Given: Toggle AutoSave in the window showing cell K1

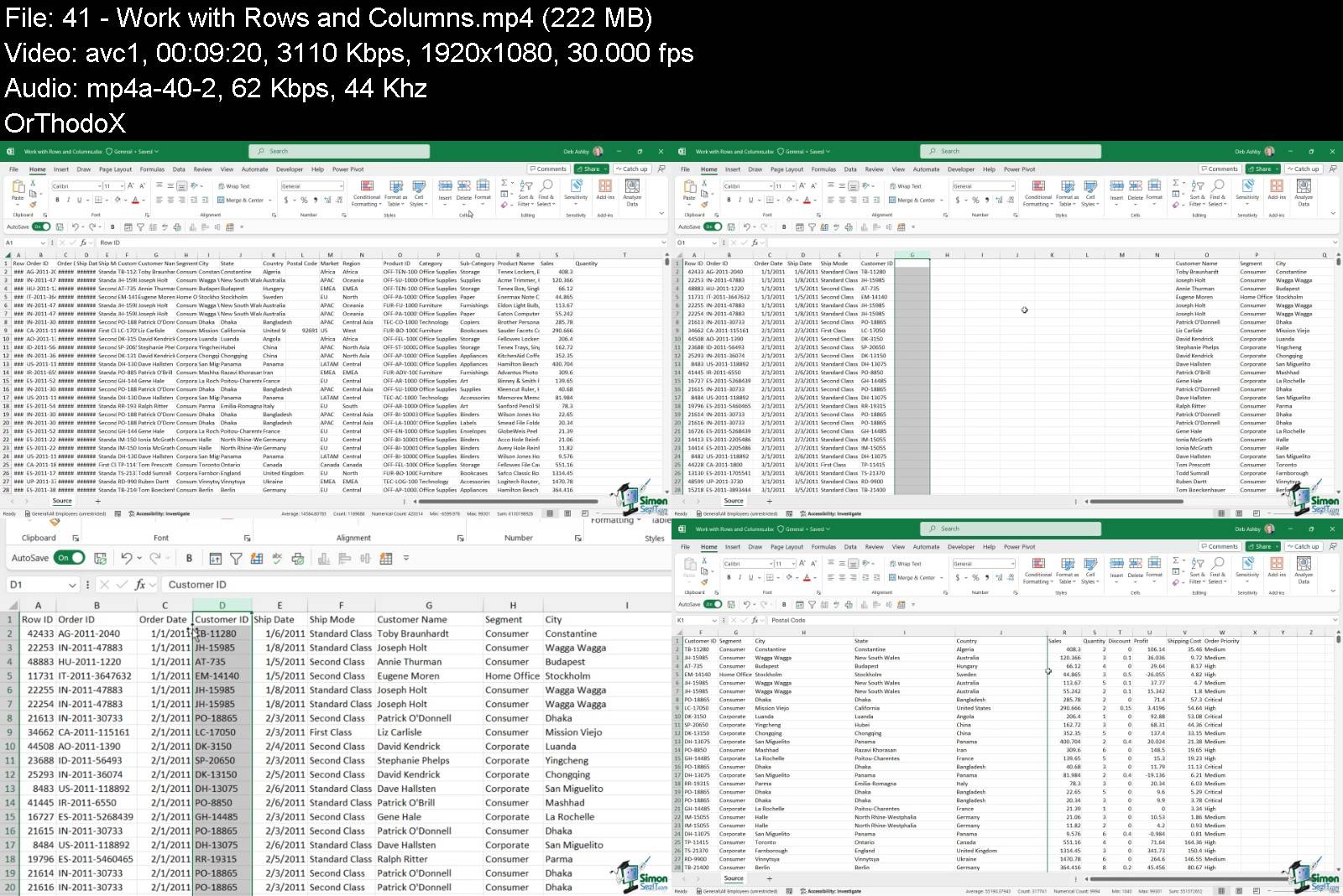Looking at the screenshot, I should coord(713,604).
